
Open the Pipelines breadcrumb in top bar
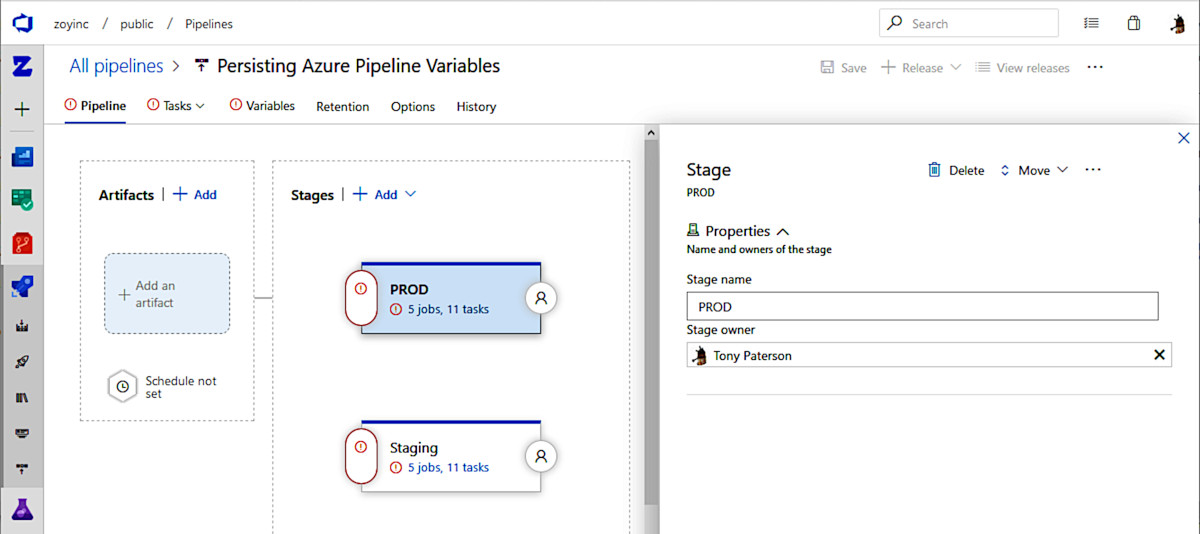pos(210,23)
